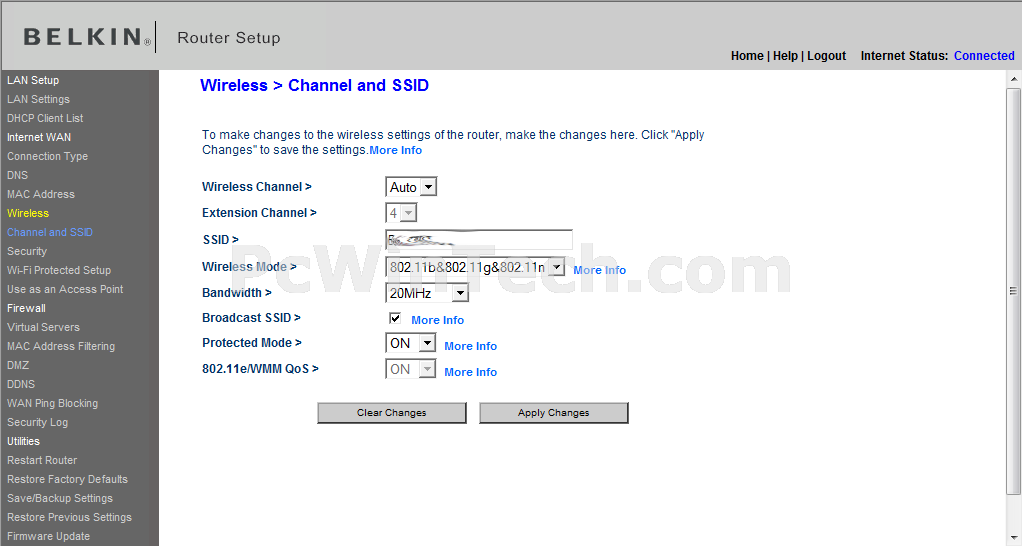Click Wireless section header in sidebar
The image size is (1022, 546).
coord(28,213)
